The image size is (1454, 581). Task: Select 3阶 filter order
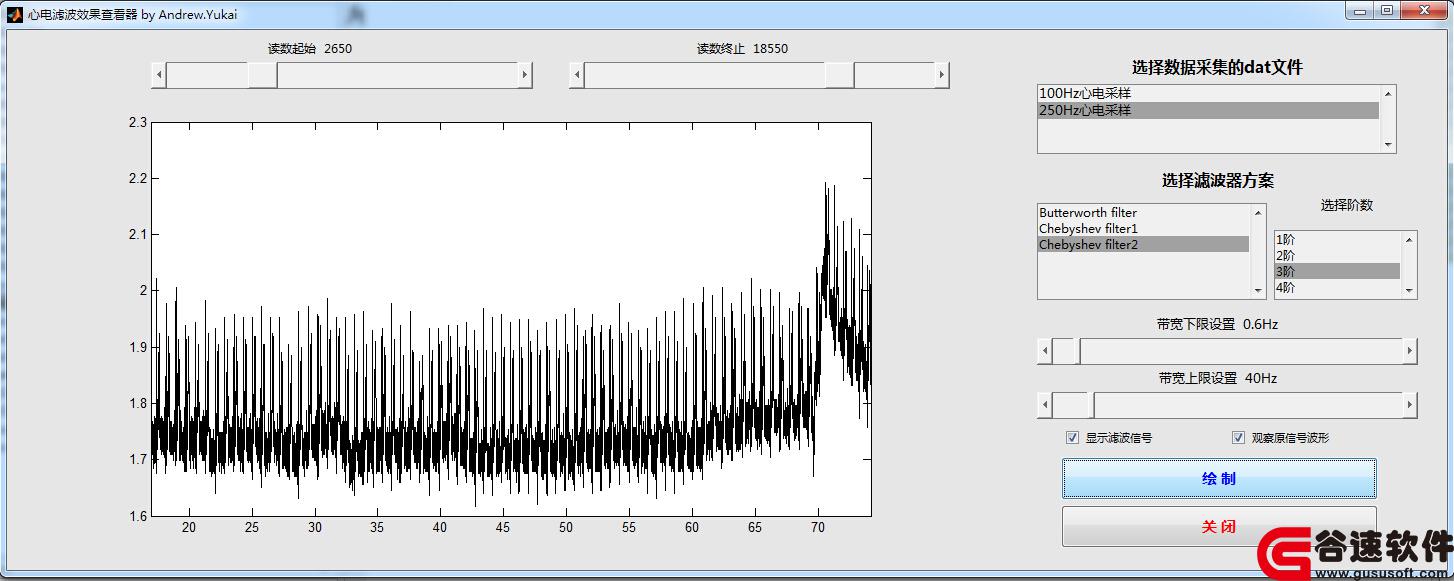tap(1337, 271)
